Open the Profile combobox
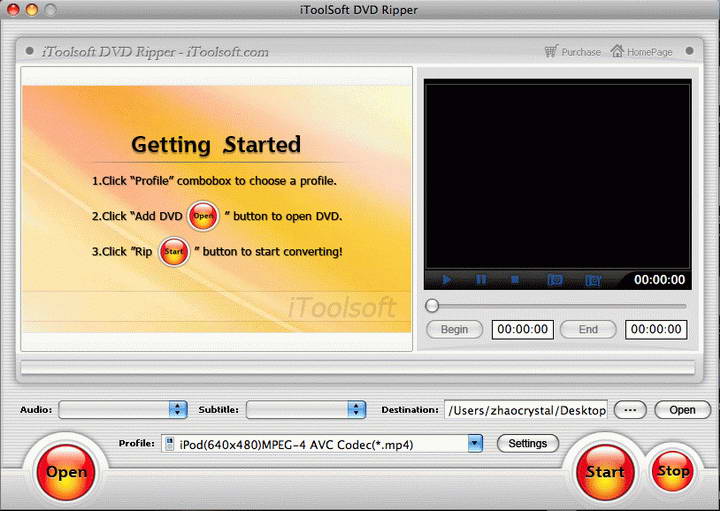Viewport: 720px width, 511px height. [x=322, y=444]
